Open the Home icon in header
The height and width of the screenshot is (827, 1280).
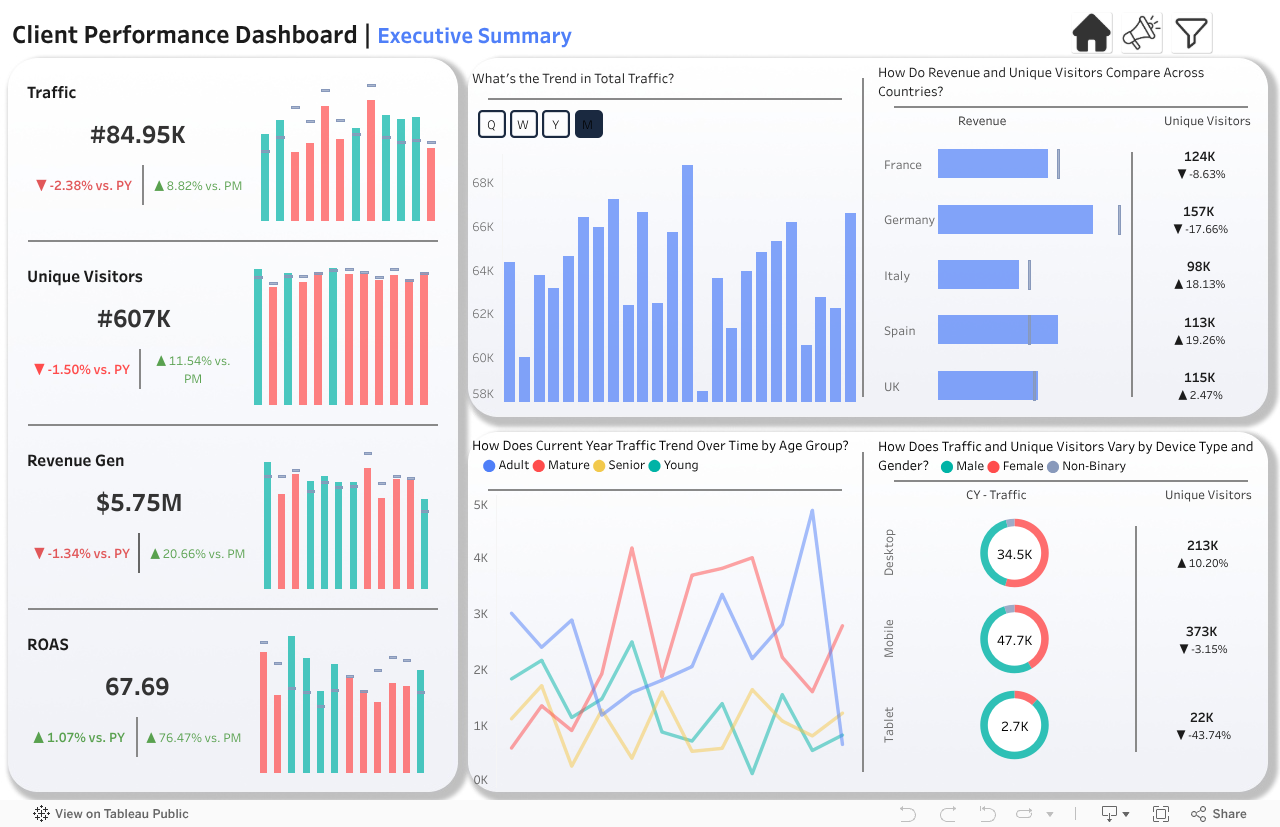pos(1092,34)
